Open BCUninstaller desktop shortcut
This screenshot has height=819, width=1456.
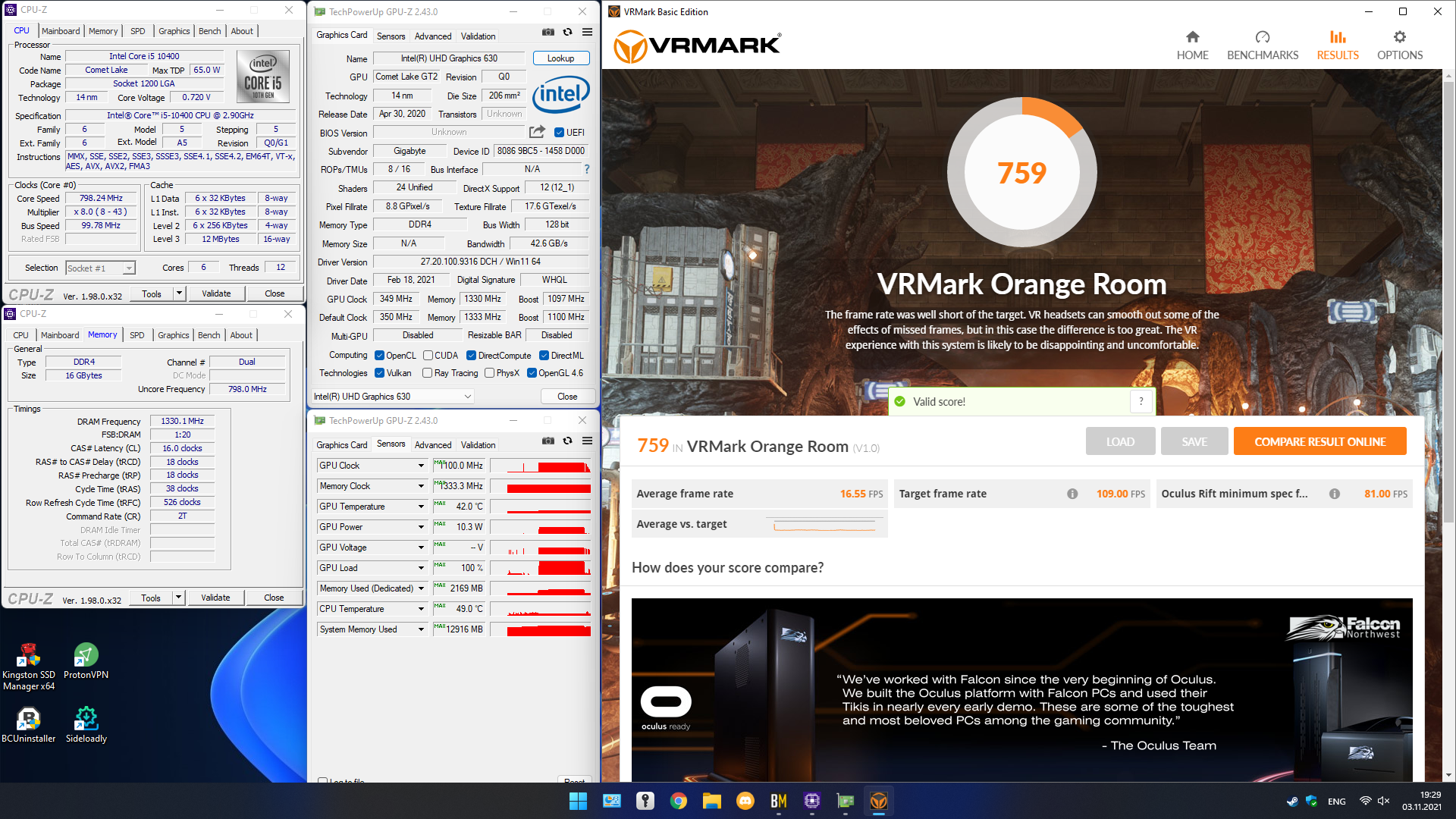[x=29, y=725]
